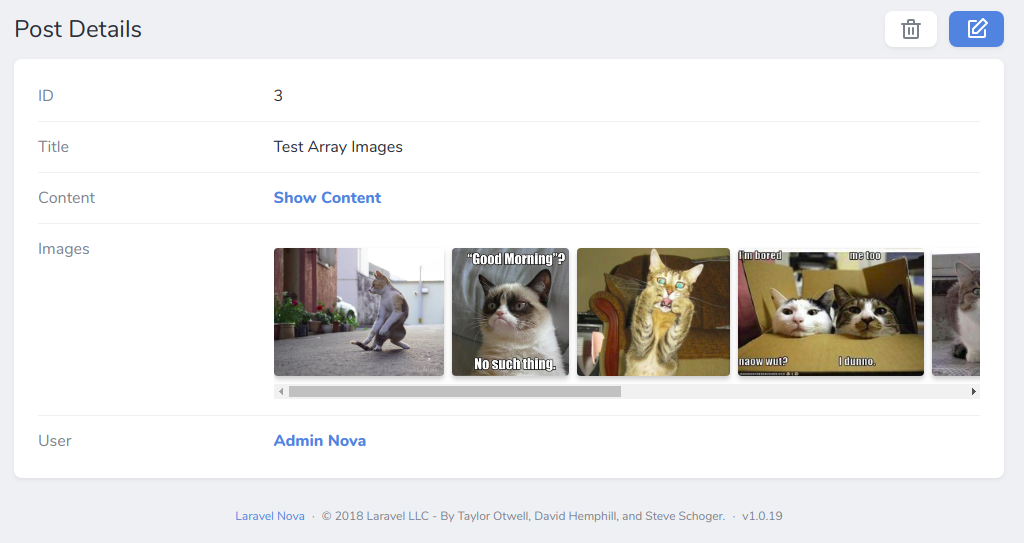Click the images horizontal scrollbar thumb
This screenshot has width=1024, height=543.
pyautogui.click(x=455, y=391)
